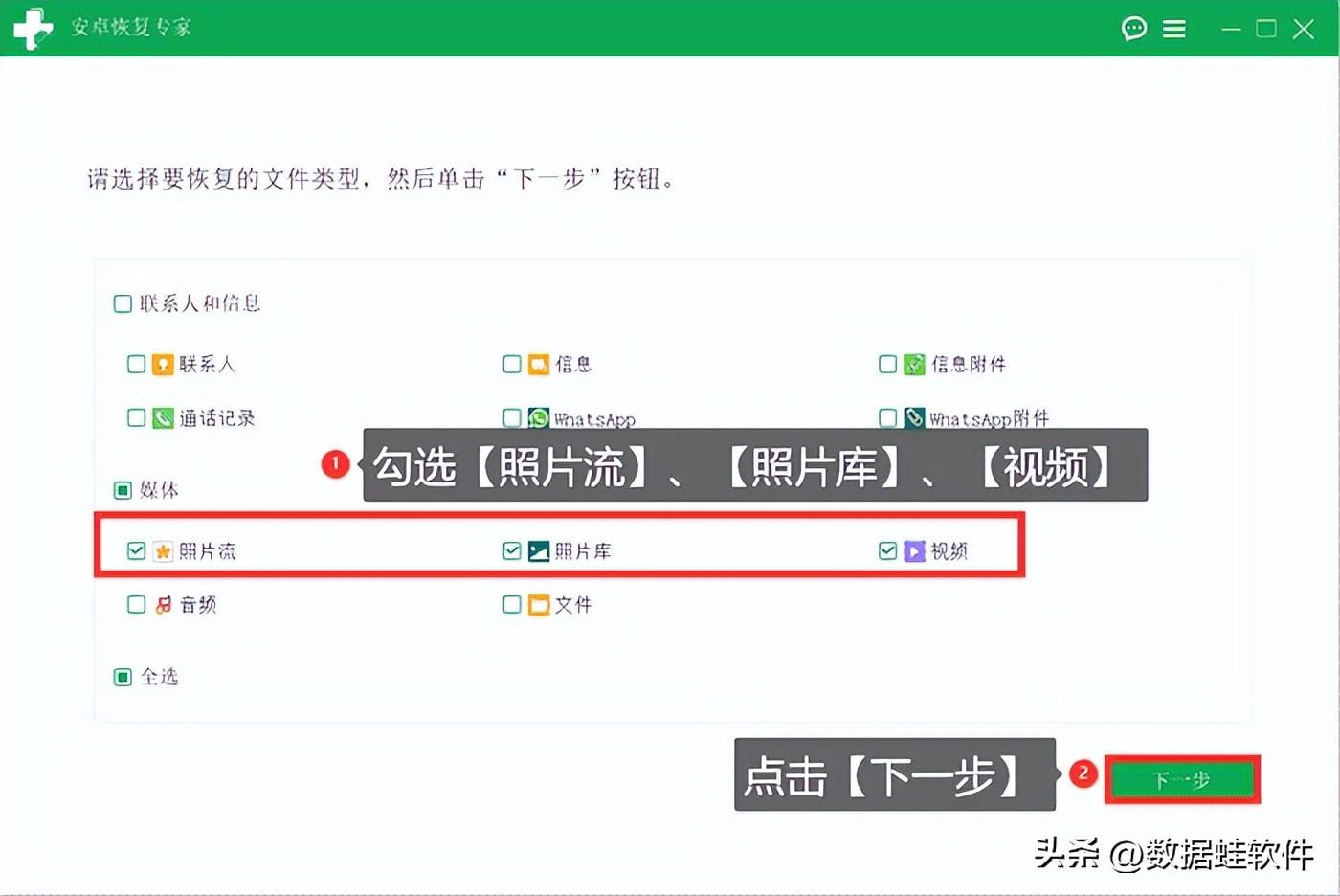Click the 安卓恢复专家 window title
The height and width of the screenshot is (896, 1340).
(x=131, y=28)
